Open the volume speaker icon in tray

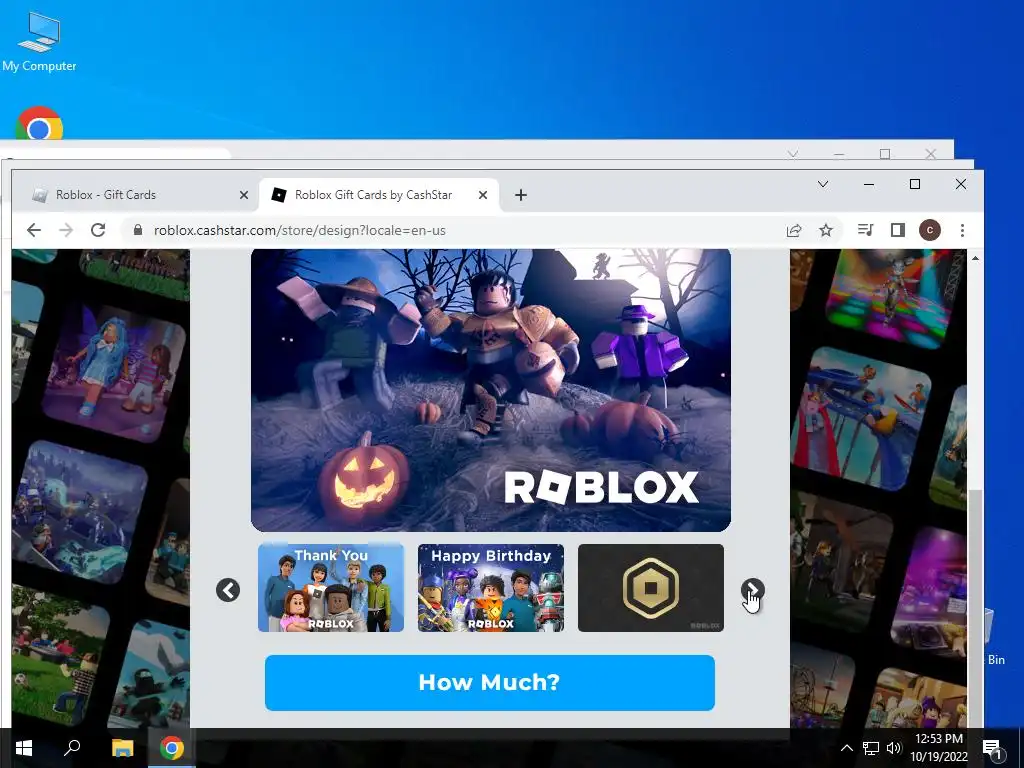[x=894, y=748]
